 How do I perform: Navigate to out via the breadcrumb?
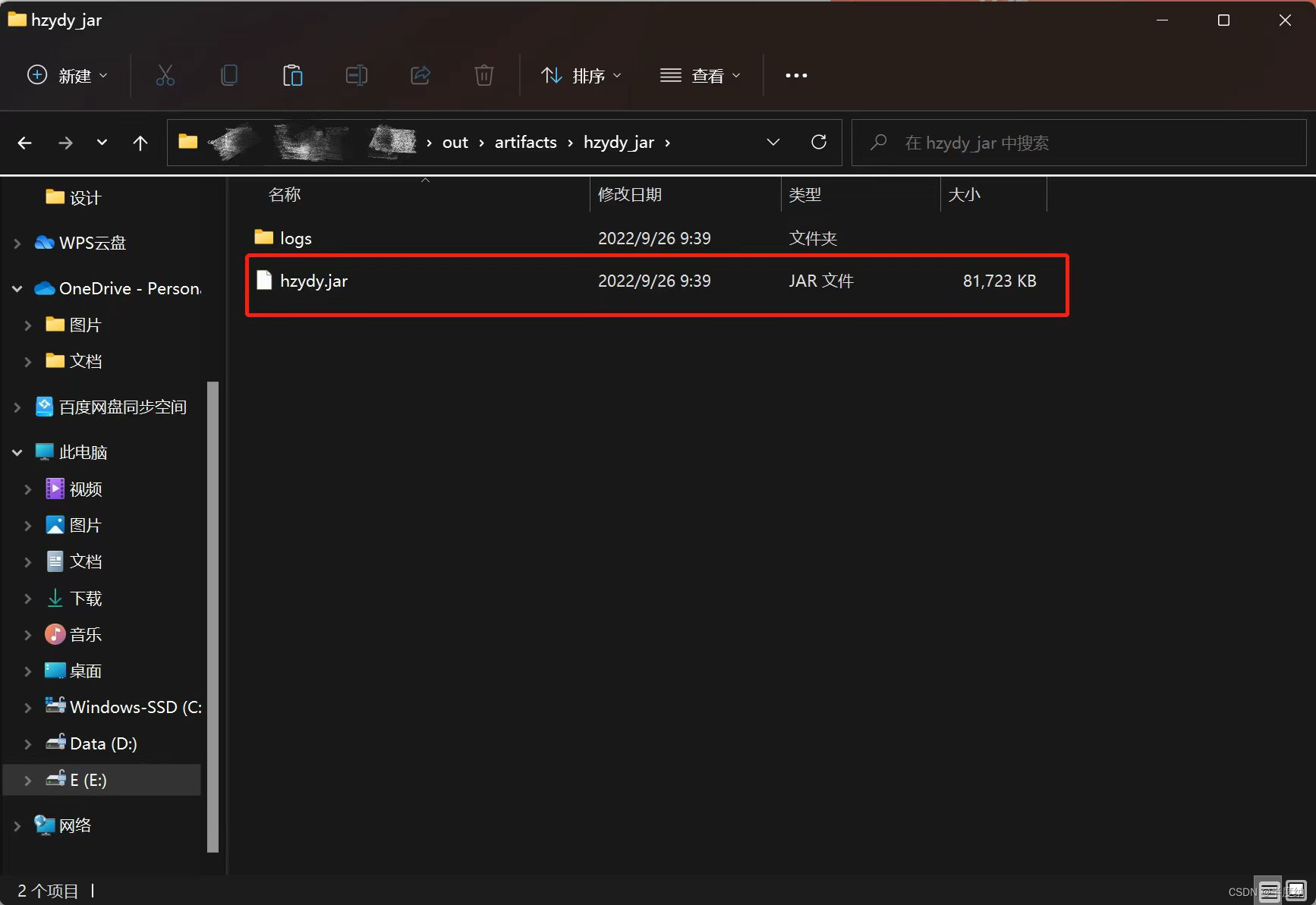[x=455, y=142]
